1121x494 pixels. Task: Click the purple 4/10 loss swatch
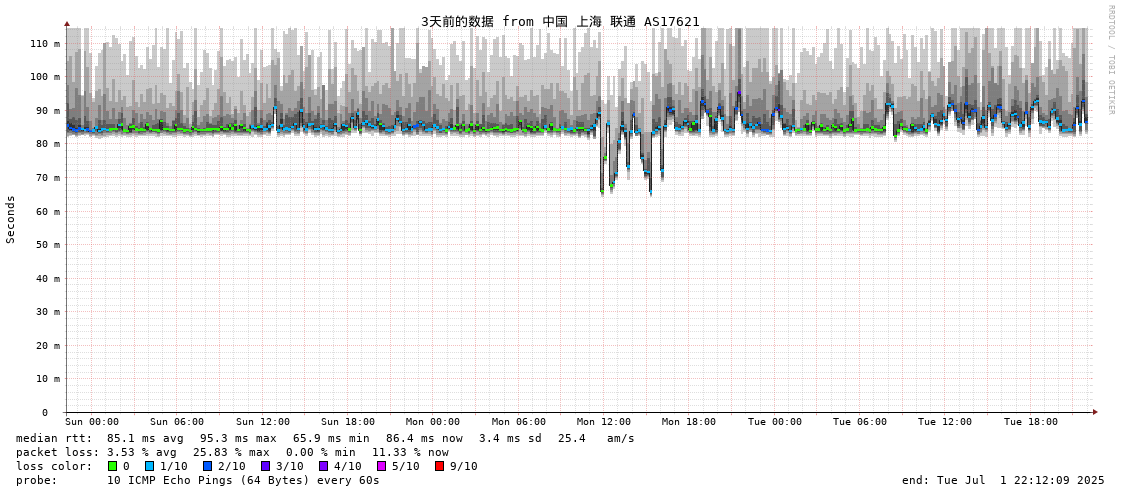coord(323,466)
